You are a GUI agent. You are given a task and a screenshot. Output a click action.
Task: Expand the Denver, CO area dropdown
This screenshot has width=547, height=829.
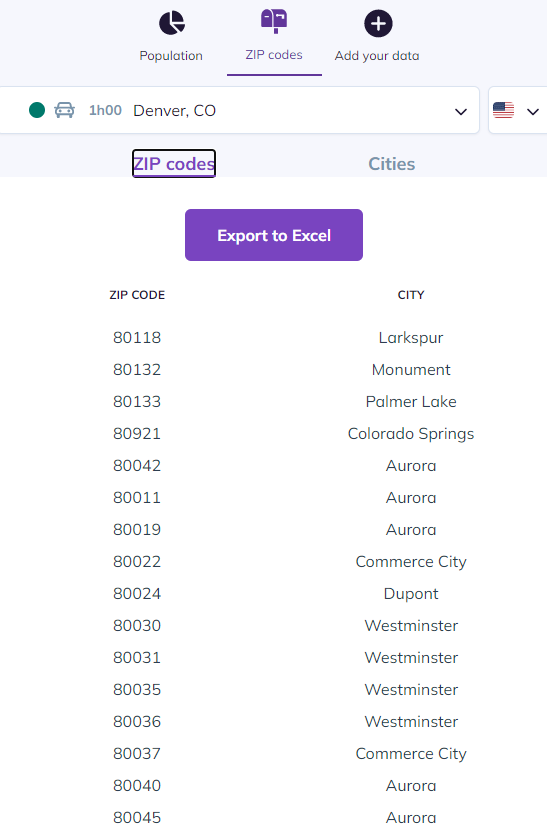461,112
